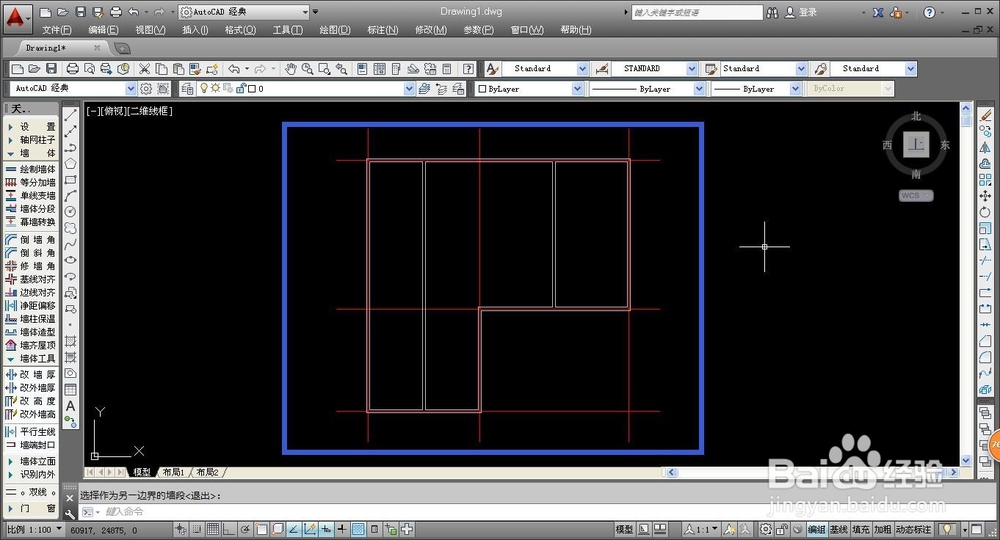The height and width of the screenshot is (540, 1000).
Task: Click the Move tool in the modify toolbar
Action: [x=985, y=196]
